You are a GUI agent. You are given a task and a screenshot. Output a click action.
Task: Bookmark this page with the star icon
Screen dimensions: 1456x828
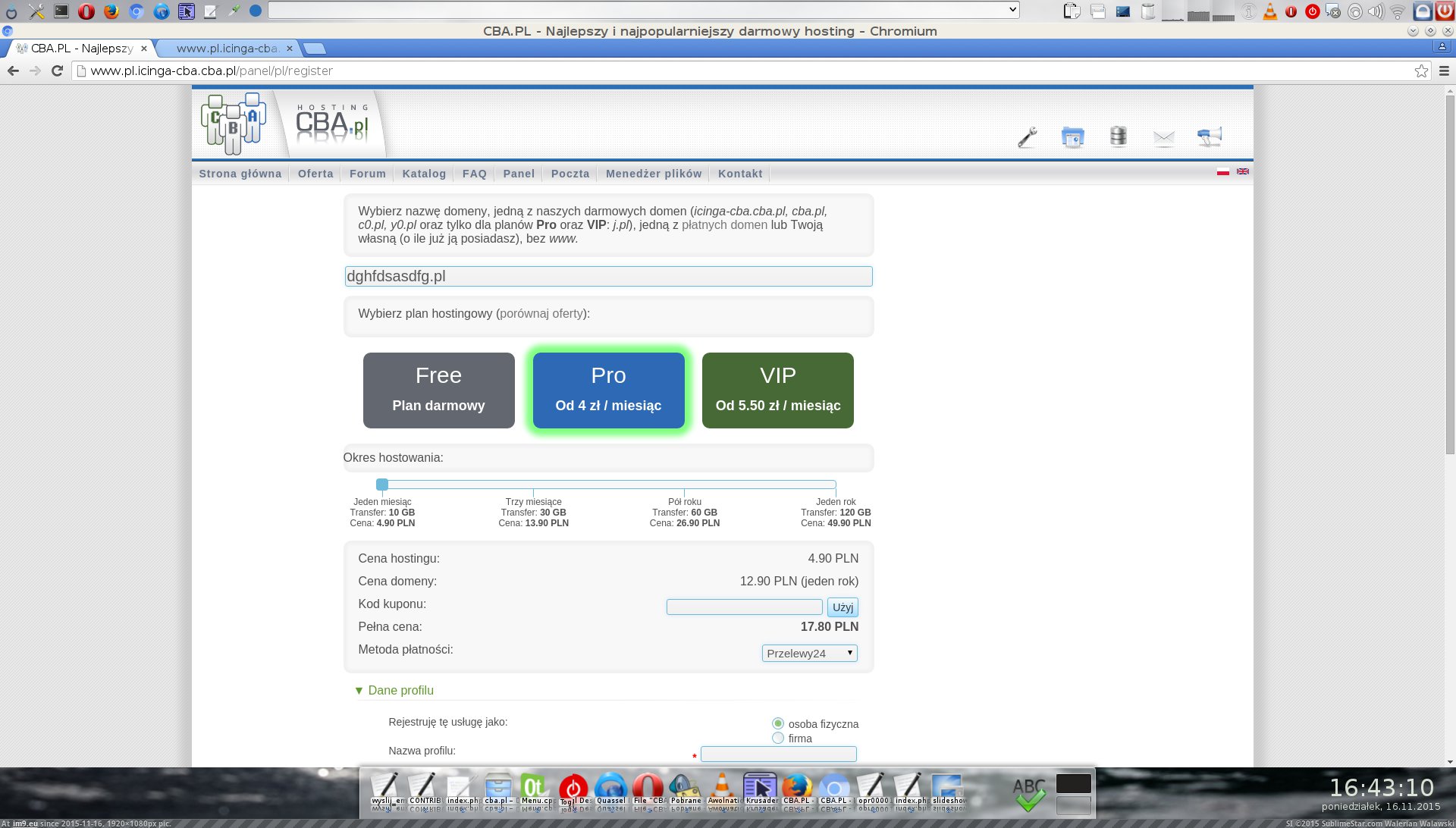[1421, 71]
